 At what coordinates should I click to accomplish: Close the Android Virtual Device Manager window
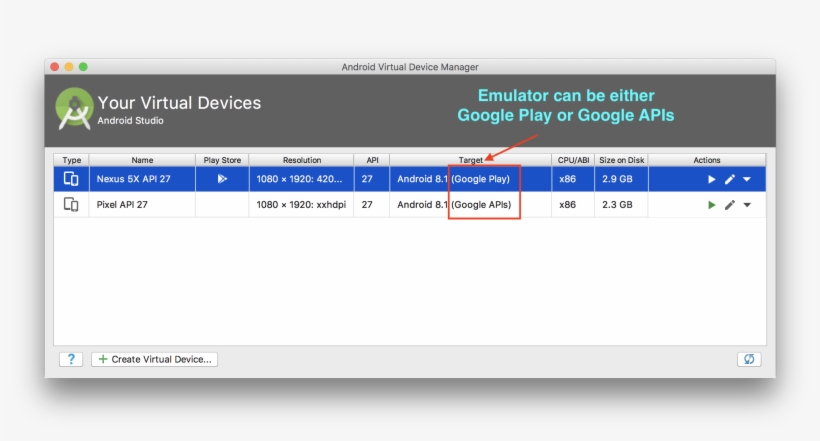point(54,66)
